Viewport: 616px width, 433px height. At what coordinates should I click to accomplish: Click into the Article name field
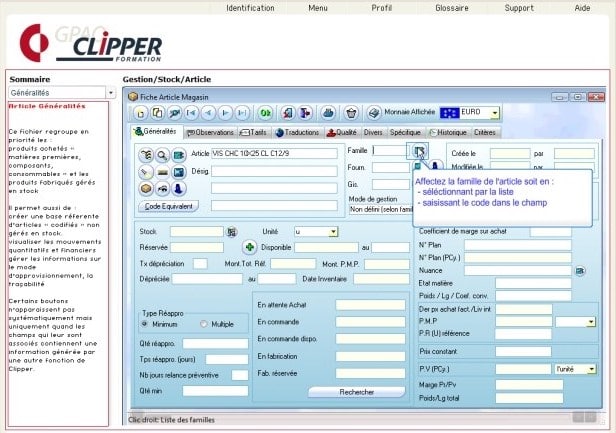pyautogui.click(x=274, y=154)
